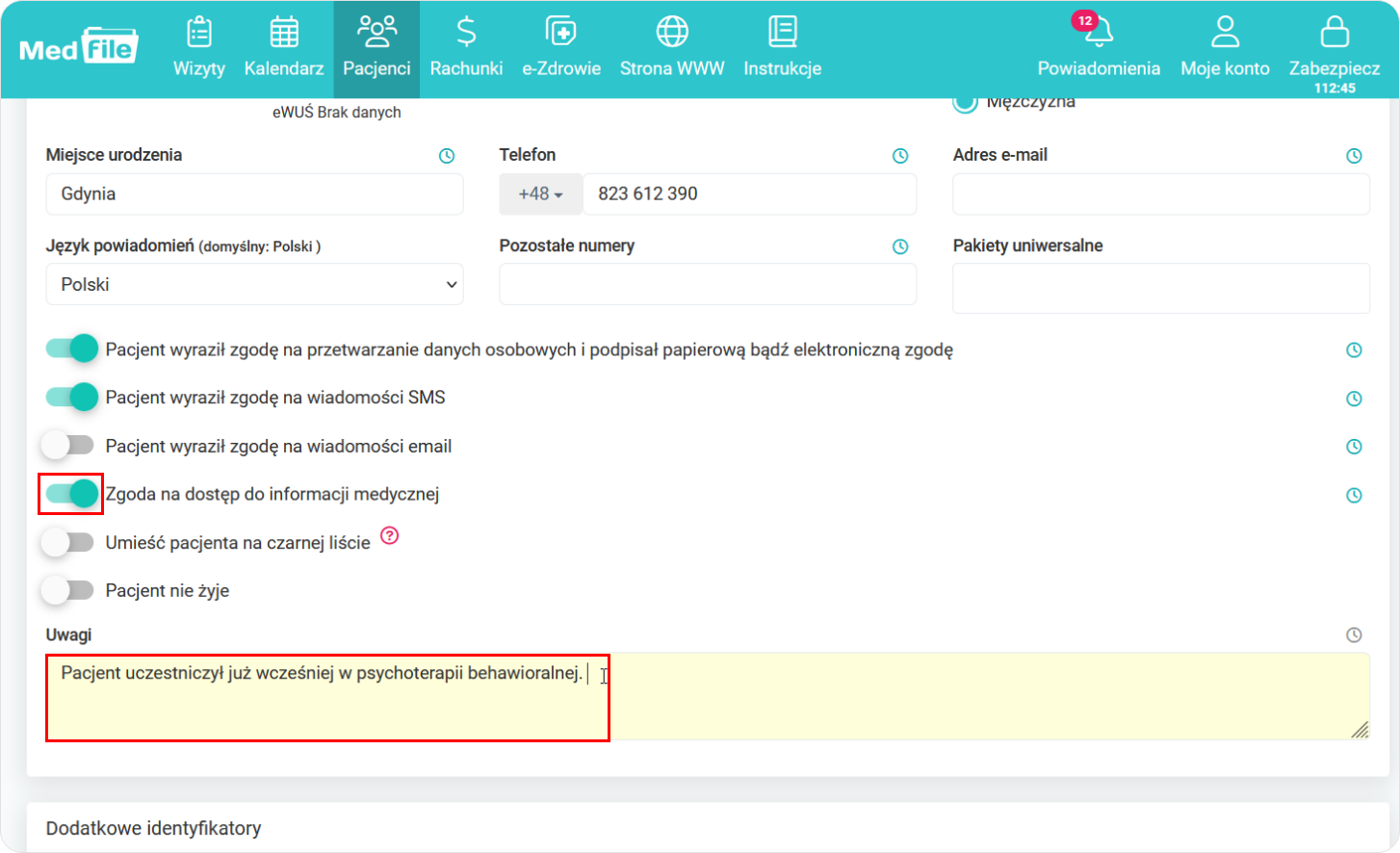Click the Med File logo
This screenshot has height=853, width=1400.
pos(79,45)
